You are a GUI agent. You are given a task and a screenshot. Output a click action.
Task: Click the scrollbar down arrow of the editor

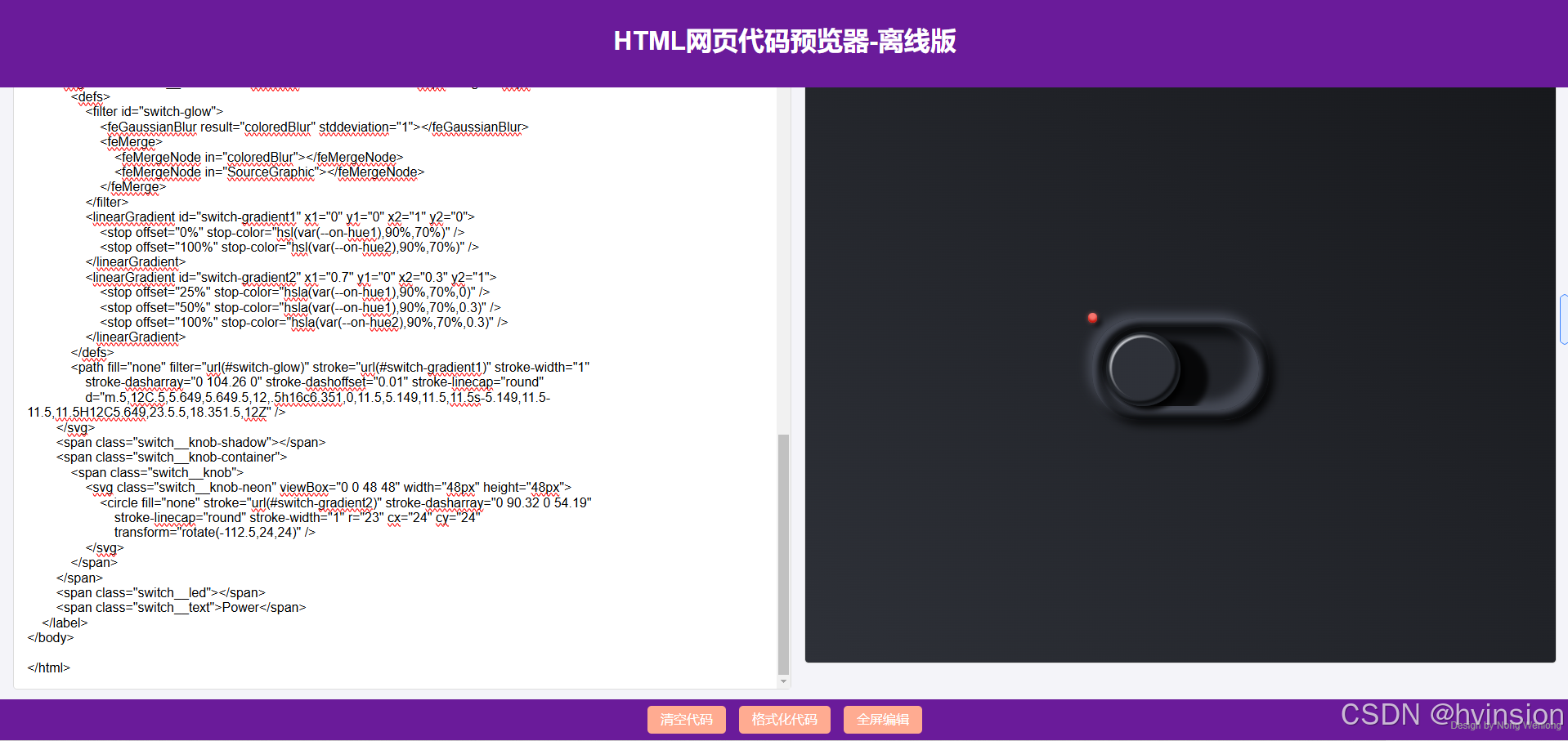783,681
